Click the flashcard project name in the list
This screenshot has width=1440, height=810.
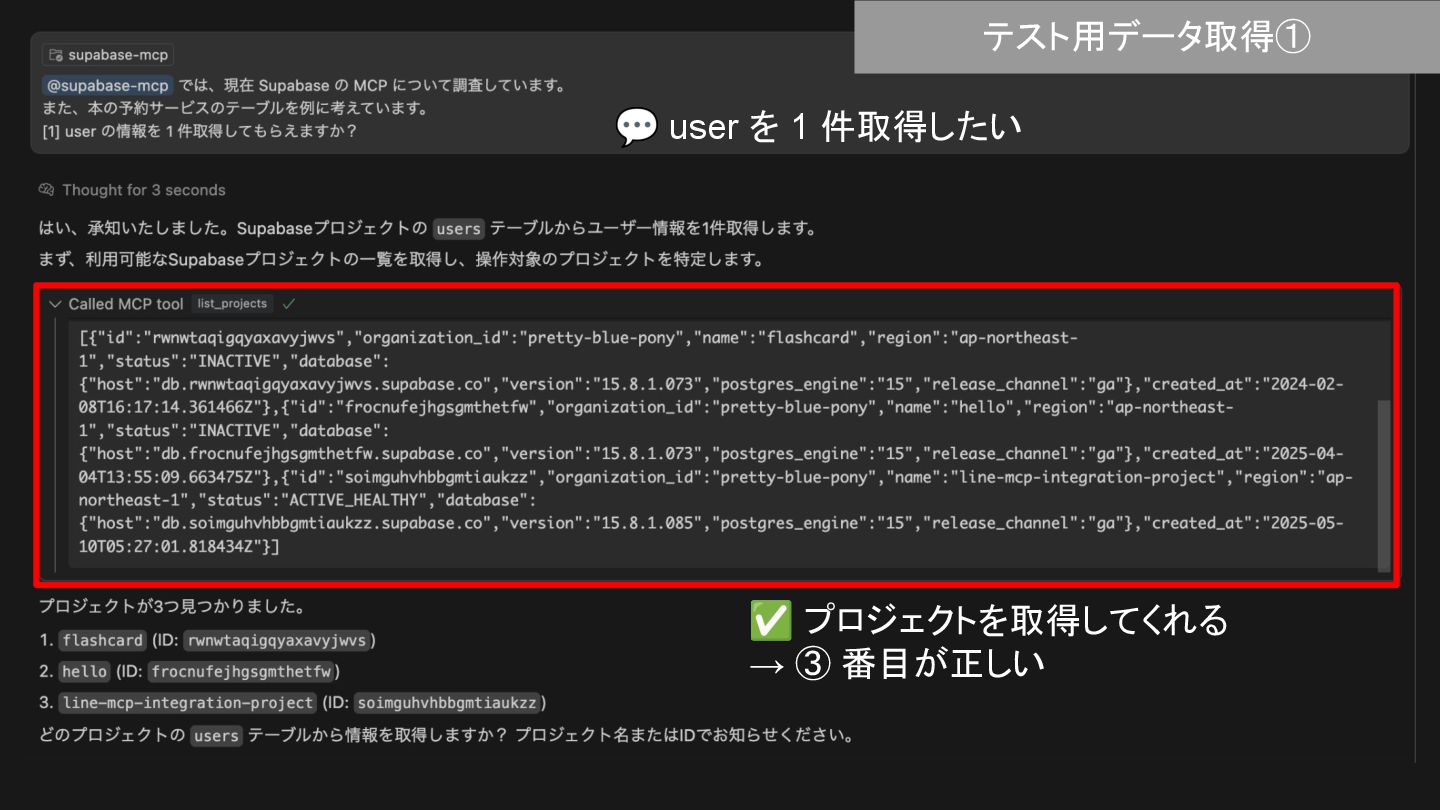coord(103,641)
